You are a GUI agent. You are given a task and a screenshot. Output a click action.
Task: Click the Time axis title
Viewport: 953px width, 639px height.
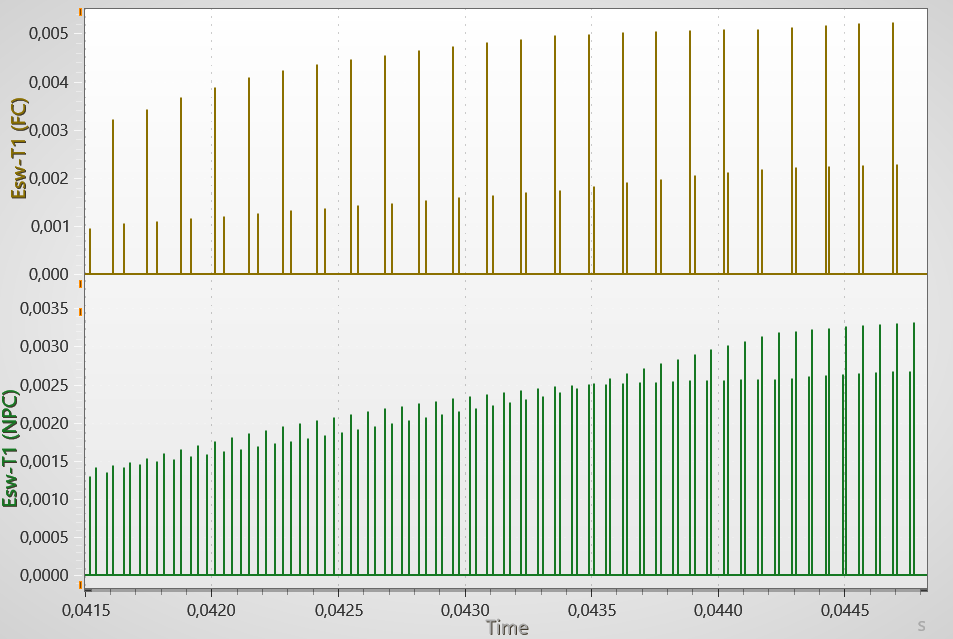tap(507, 627)
